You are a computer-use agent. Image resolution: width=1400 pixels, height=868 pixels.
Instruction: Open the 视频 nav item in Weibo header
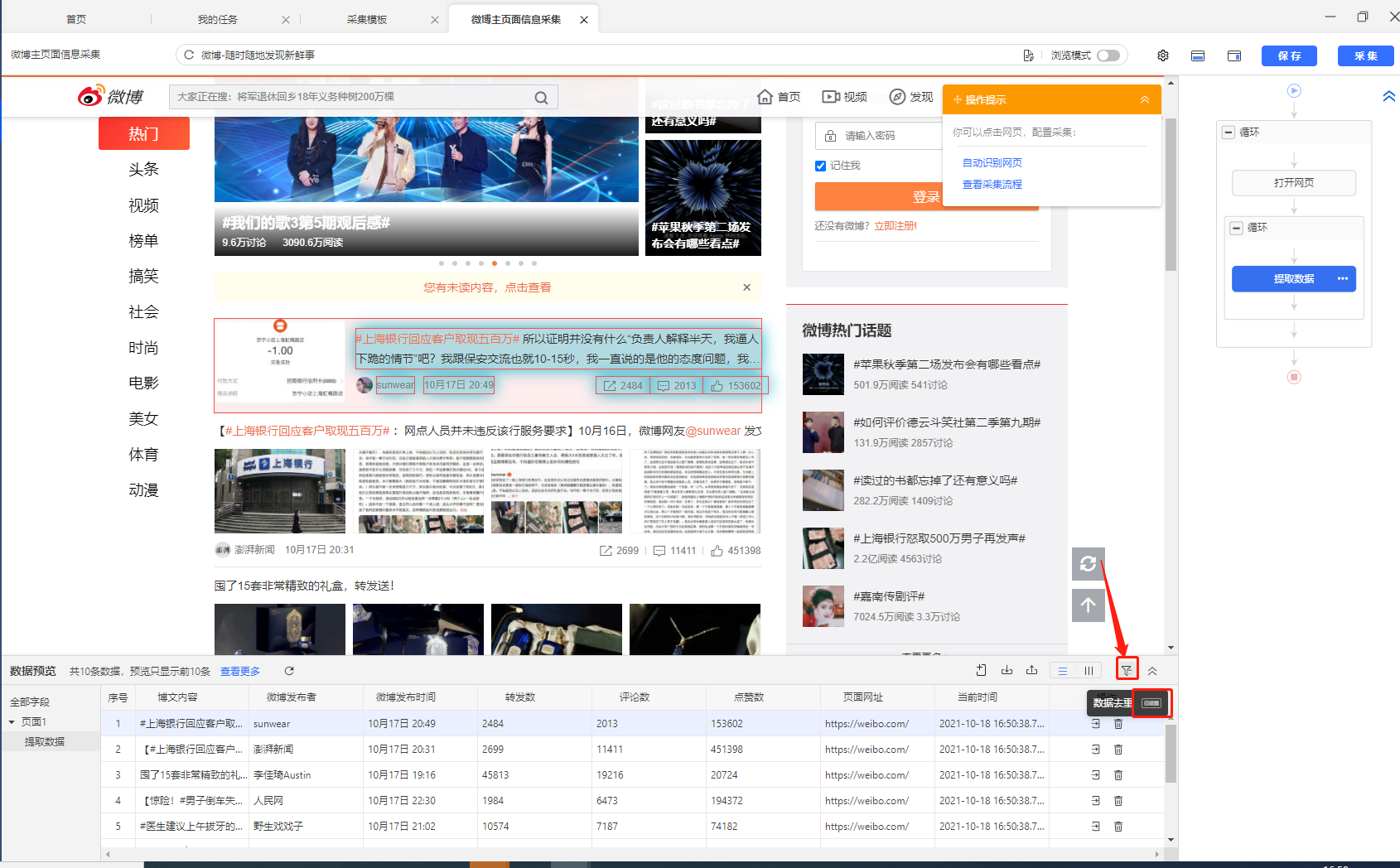click(x=844, y=97)
